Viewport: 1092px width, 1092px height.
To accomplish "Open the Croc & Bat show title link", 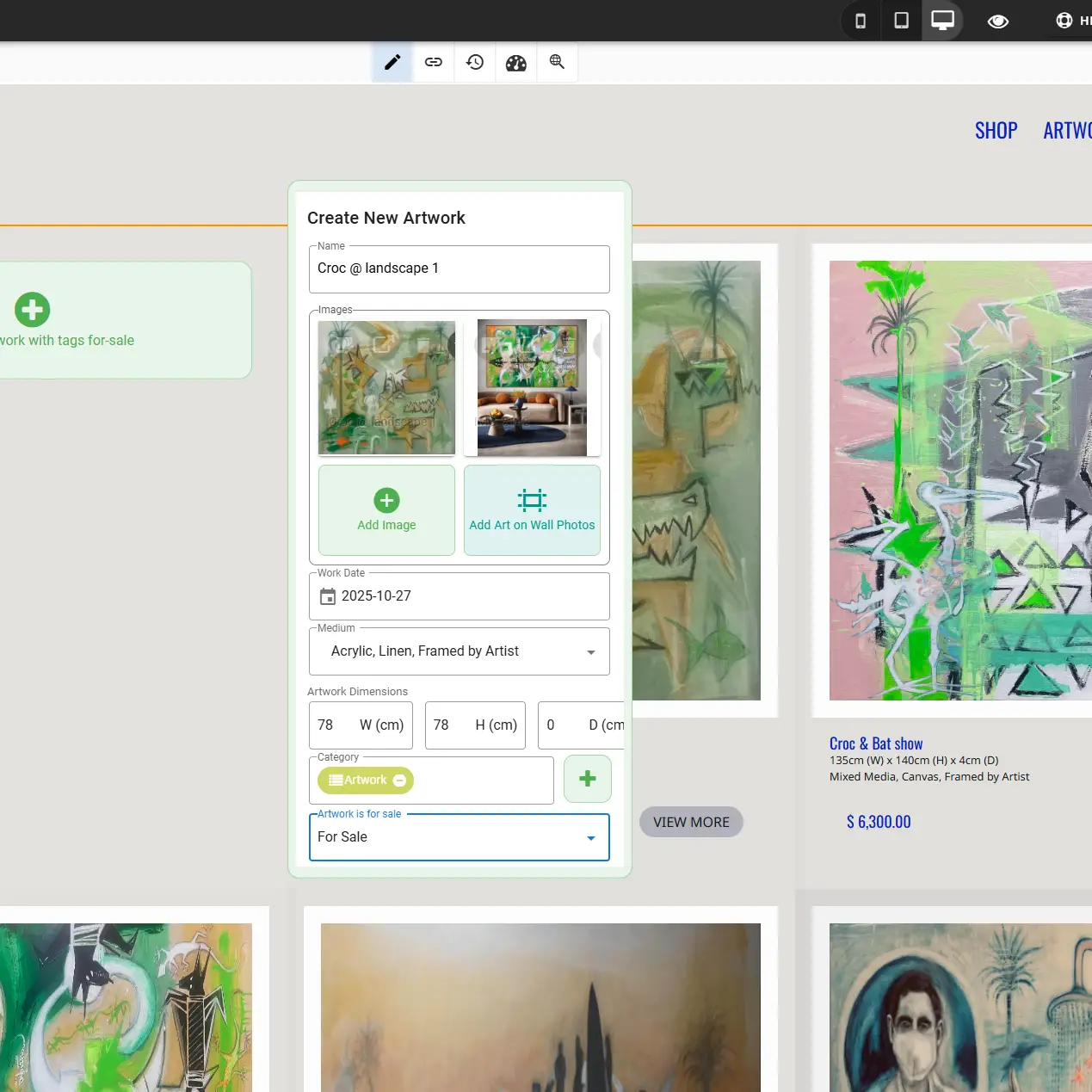I will point(876,743).
